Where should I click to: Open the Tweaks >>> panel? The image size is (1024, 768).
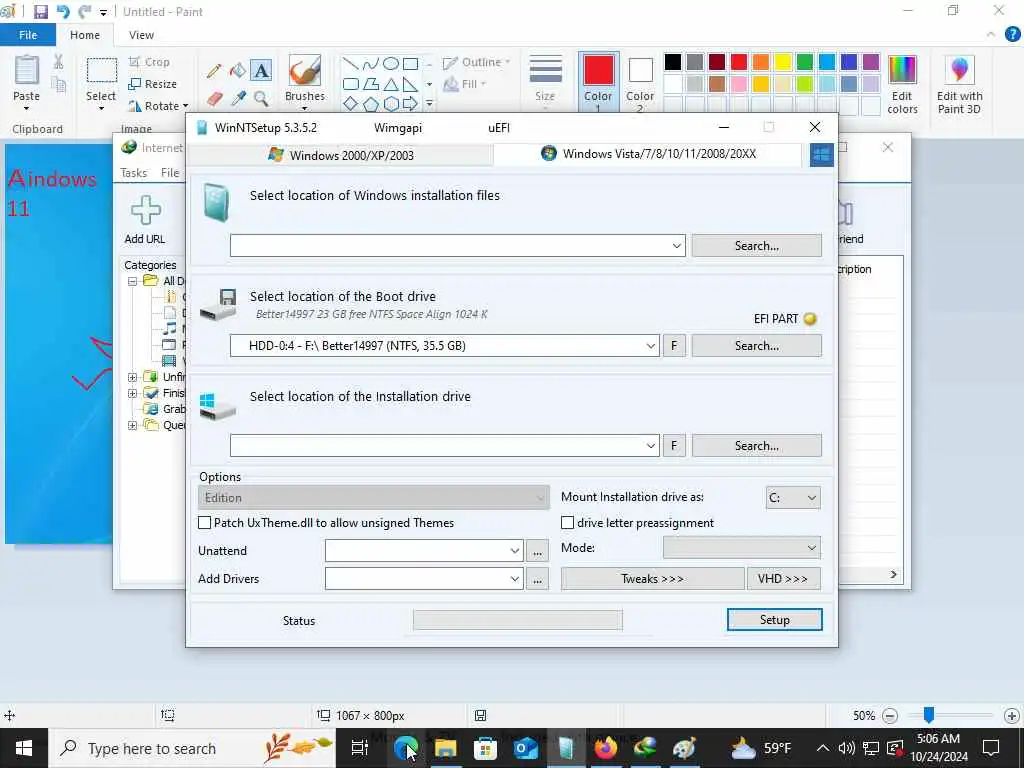pyautogui.click(x=652, y=579)
